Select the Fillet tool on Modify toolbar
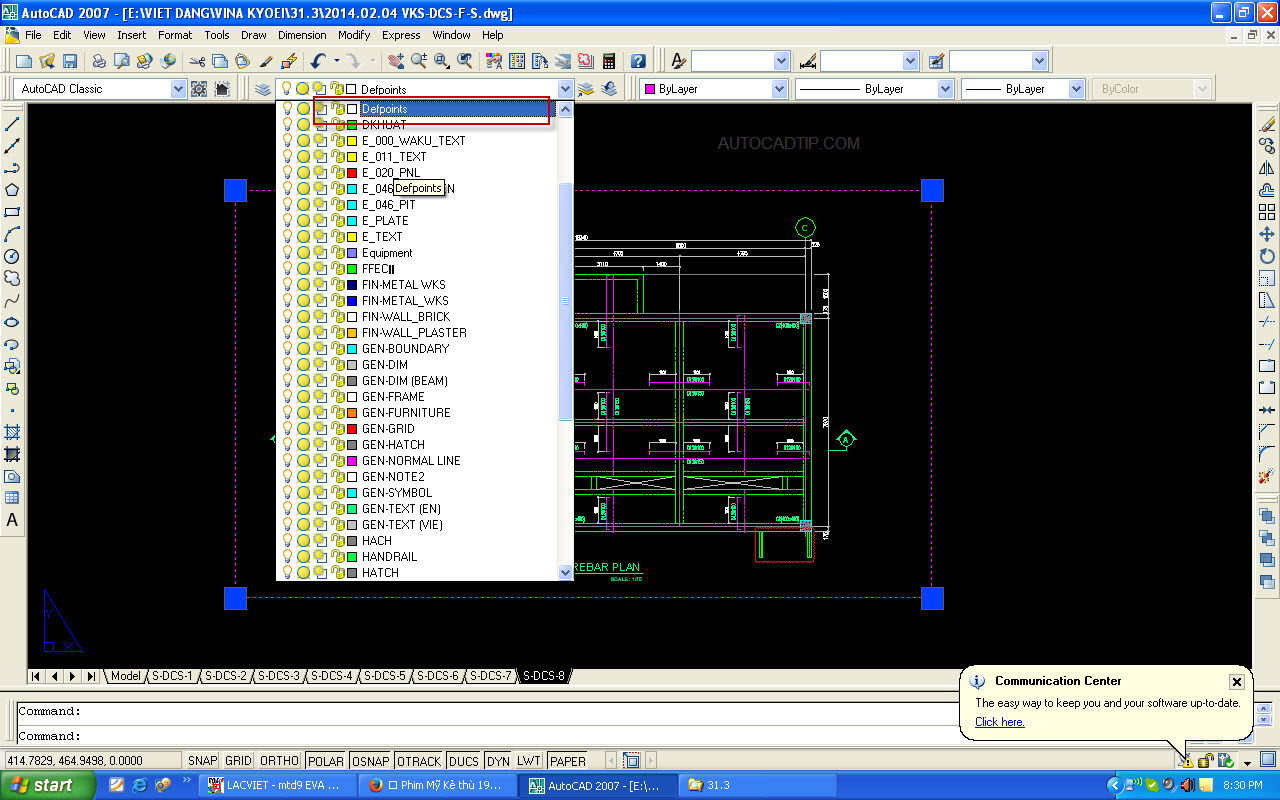The image size is (1280, 800). tap(1266, 452)
